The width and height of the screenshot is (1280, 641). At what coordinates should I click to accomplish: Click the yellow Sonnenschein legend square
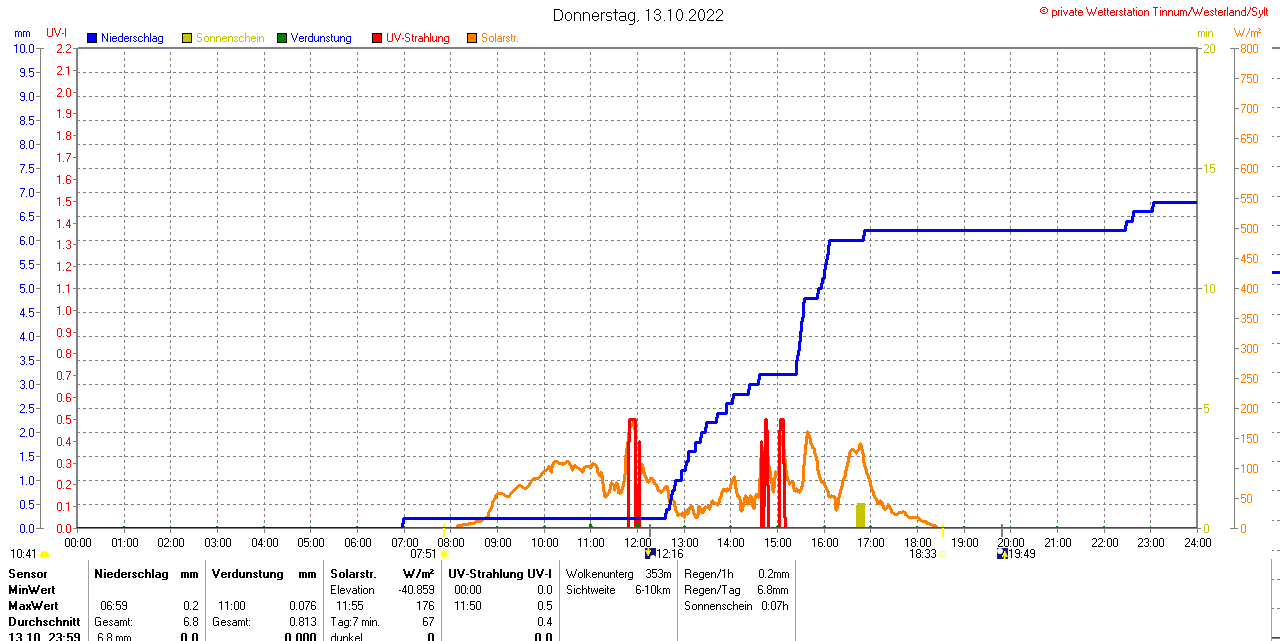[187, 38]
